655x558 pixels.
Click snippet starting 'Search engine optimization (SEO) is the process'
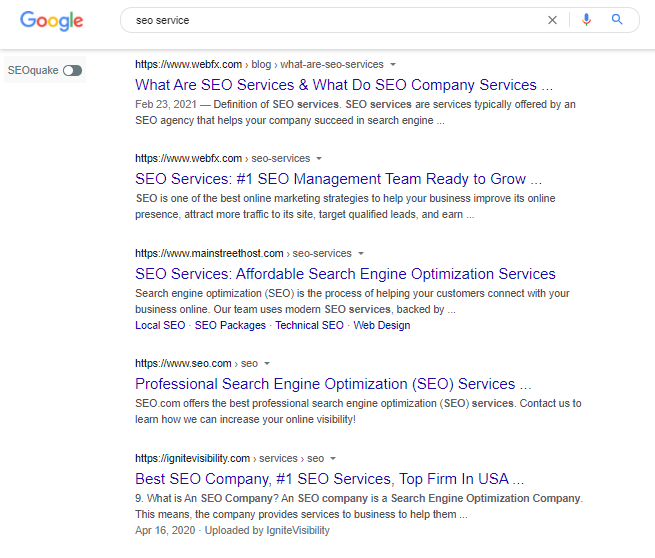coord(352,302)
